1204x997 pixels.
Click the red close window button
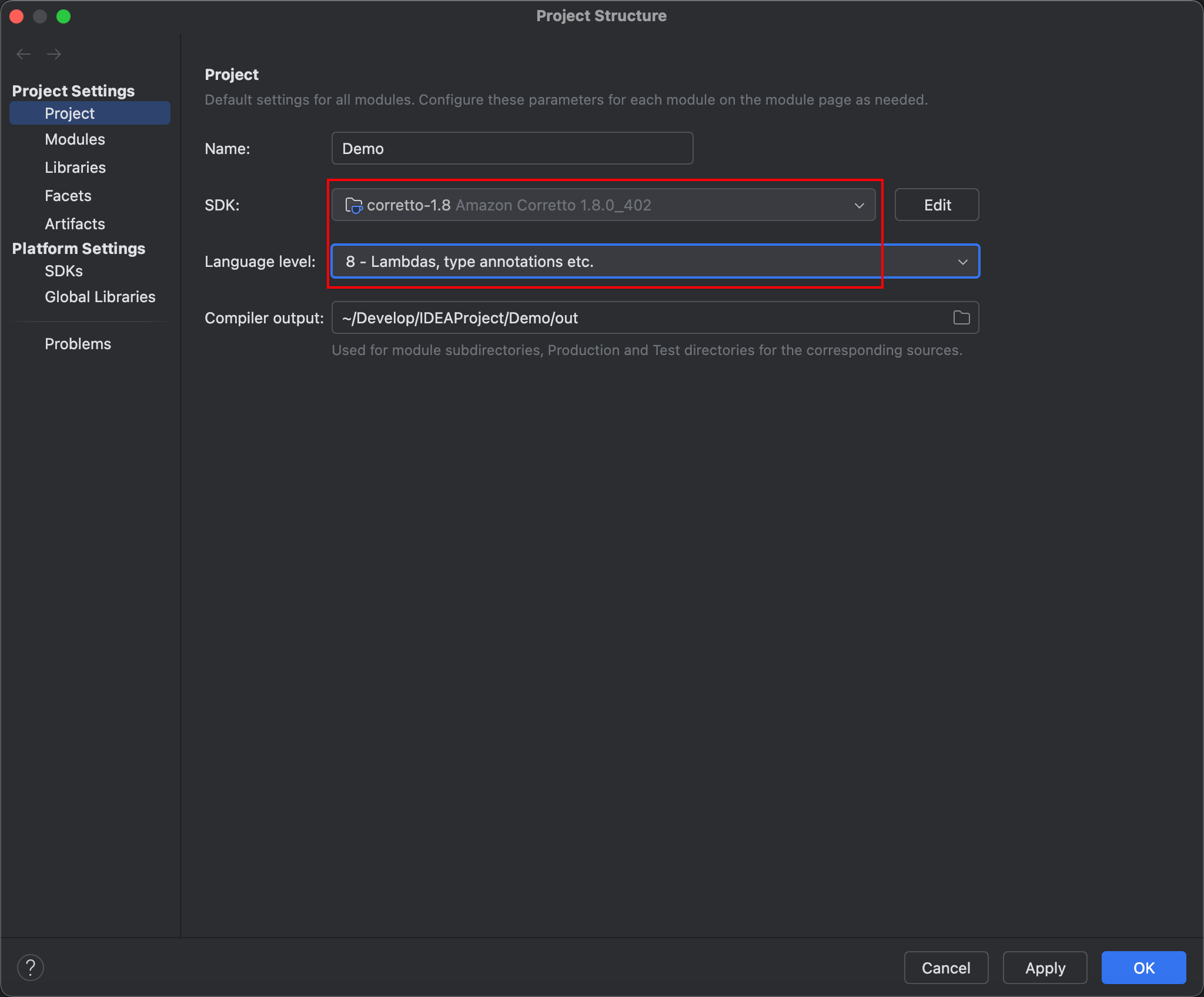point(16,16)
